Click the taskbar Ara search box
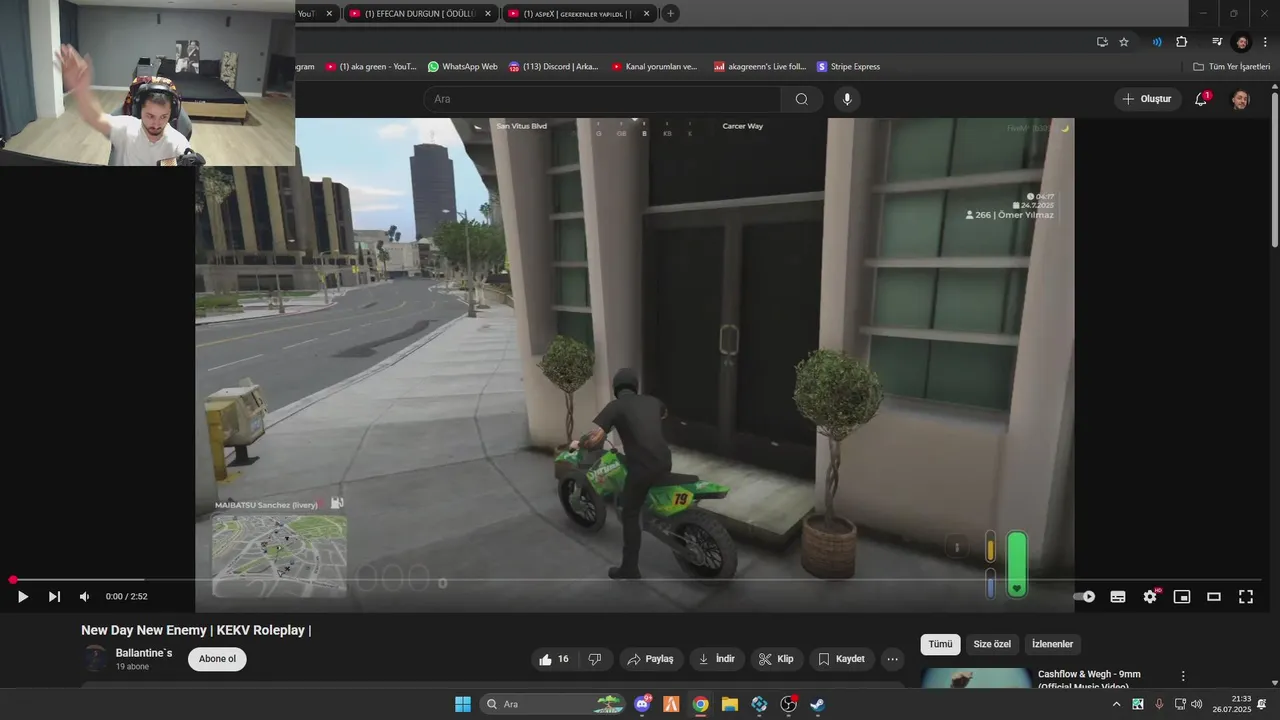 click(x=552, y=704)
